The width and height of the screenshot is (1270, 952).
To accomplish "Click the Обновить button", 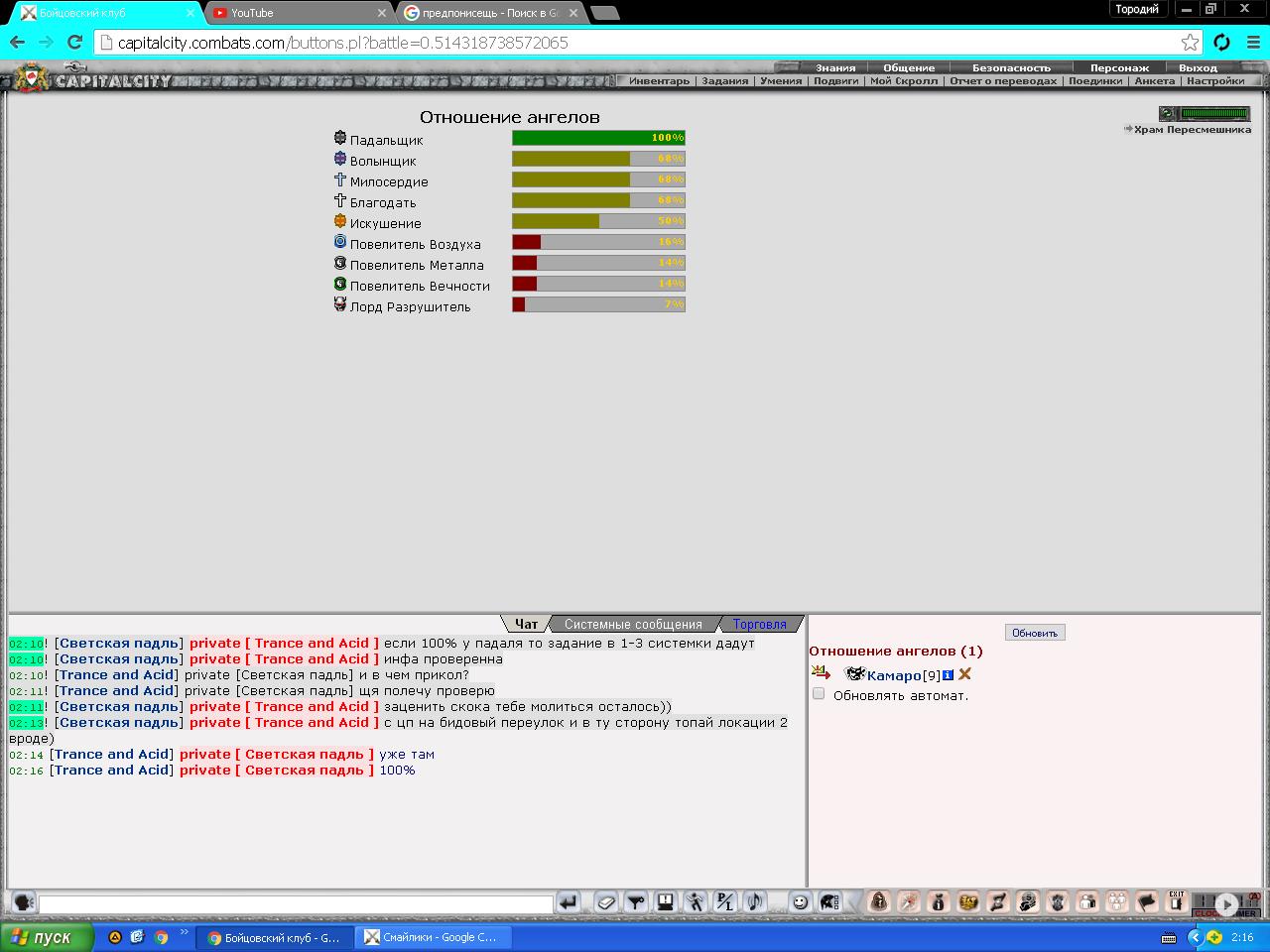I will pyautogui.click(x=1035, y=633).
